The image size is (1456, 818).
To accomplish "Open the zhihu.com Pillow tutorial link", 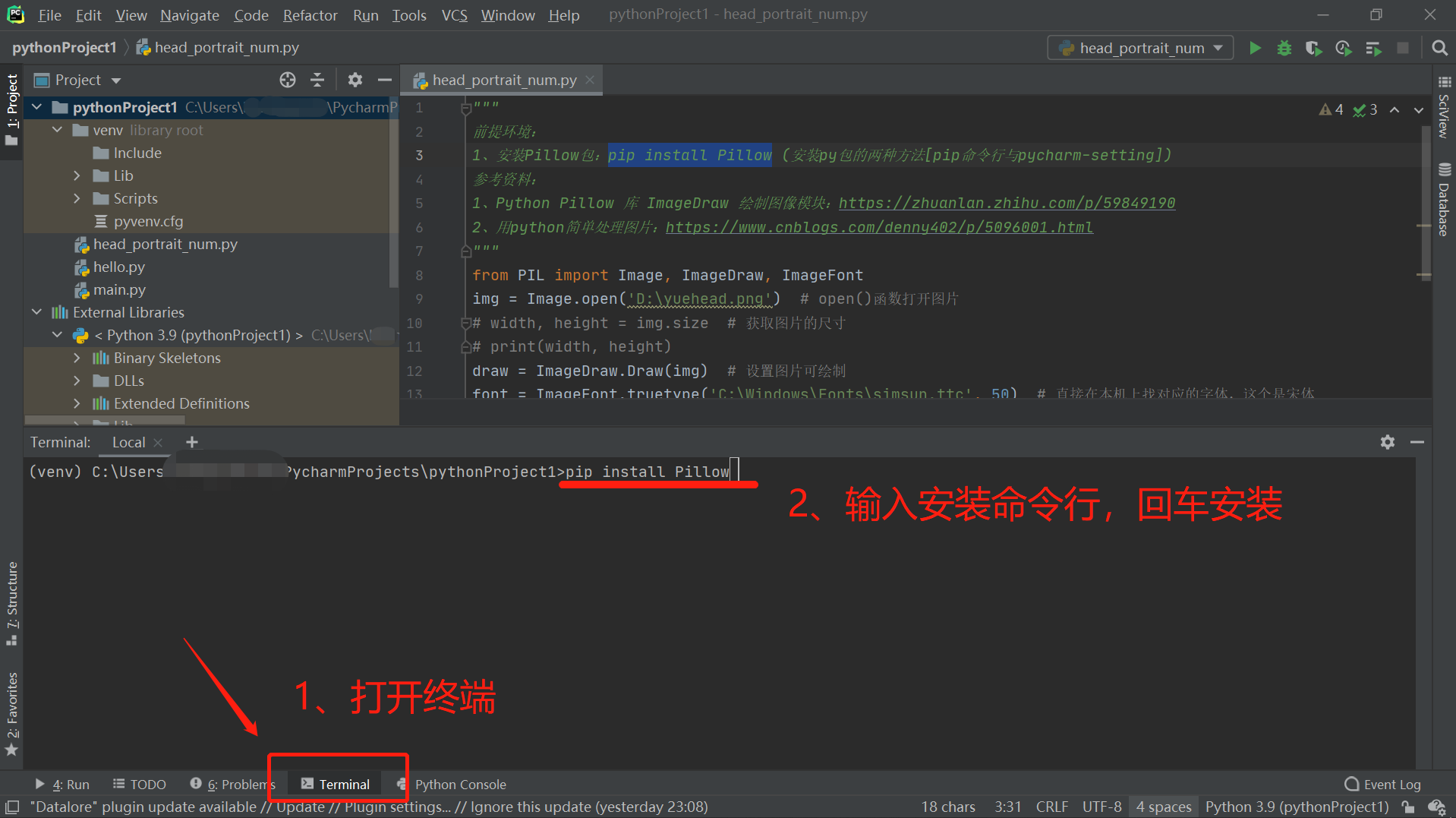I will (1007, 203).
